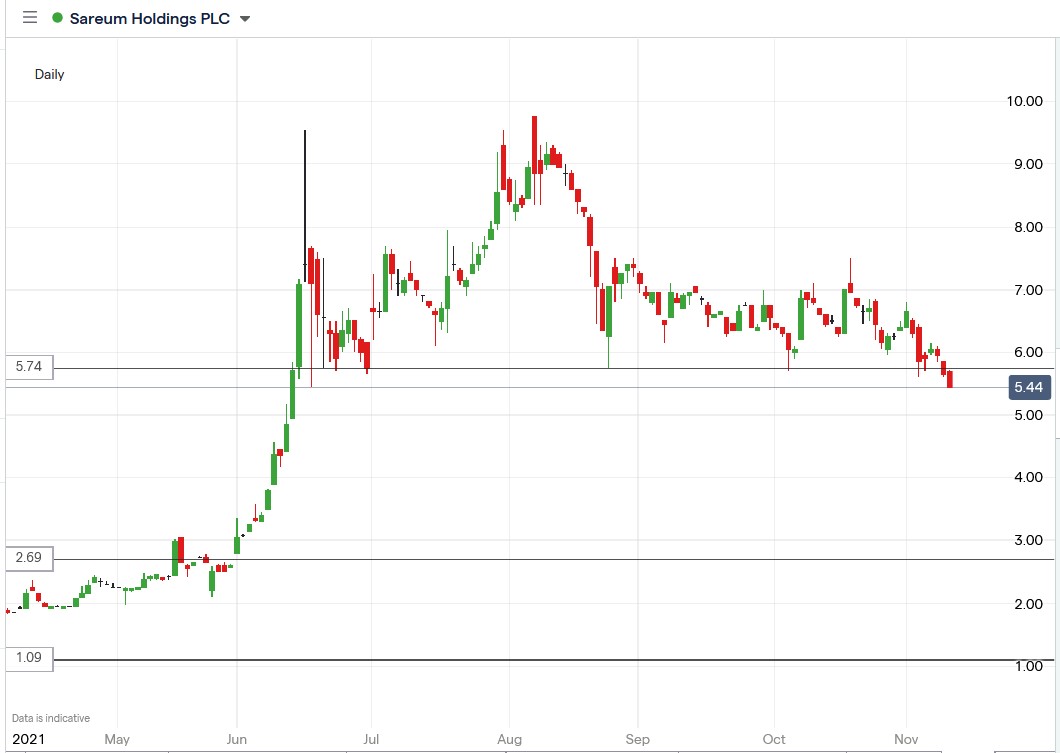Click the Jul label on time axis
This screenshot has height=753, width=1060.
(x=371, y=739)
